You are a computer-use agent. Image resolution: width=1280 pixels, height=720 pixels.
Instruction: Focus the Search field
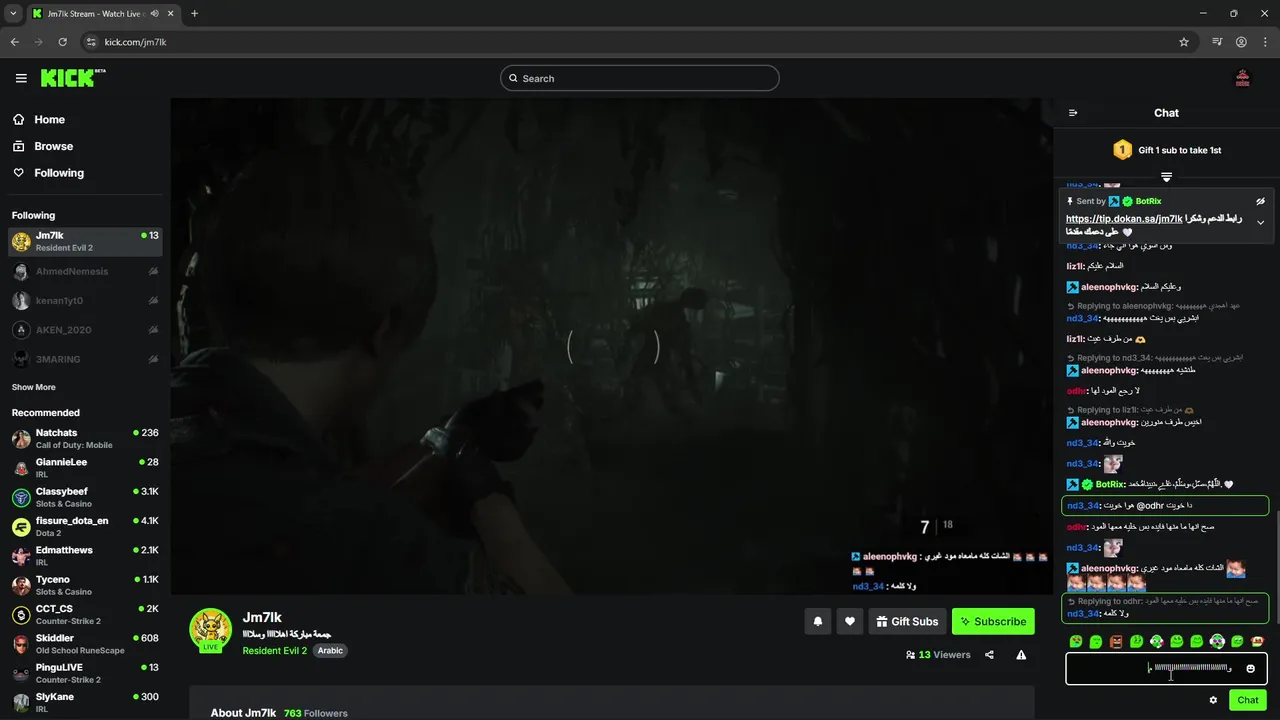640,78
